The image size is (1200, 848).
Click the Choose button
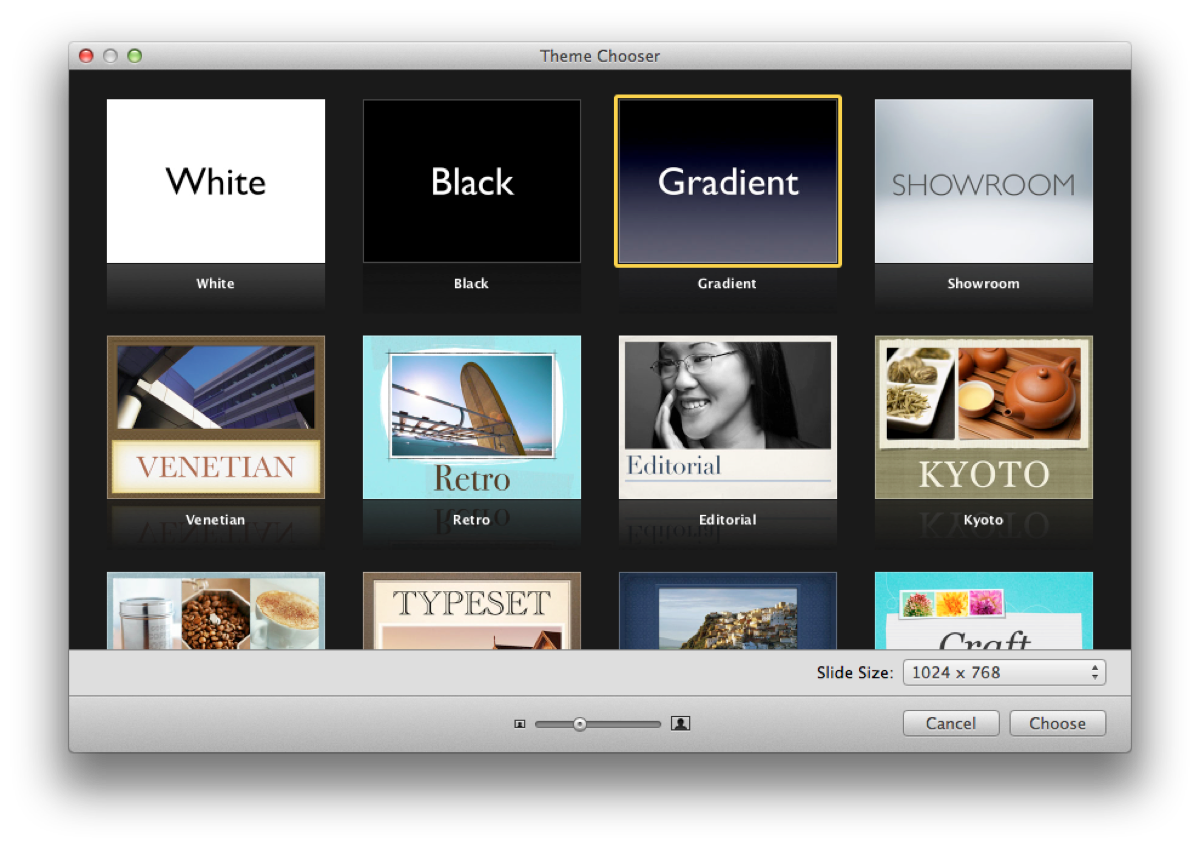[1057, 723]
